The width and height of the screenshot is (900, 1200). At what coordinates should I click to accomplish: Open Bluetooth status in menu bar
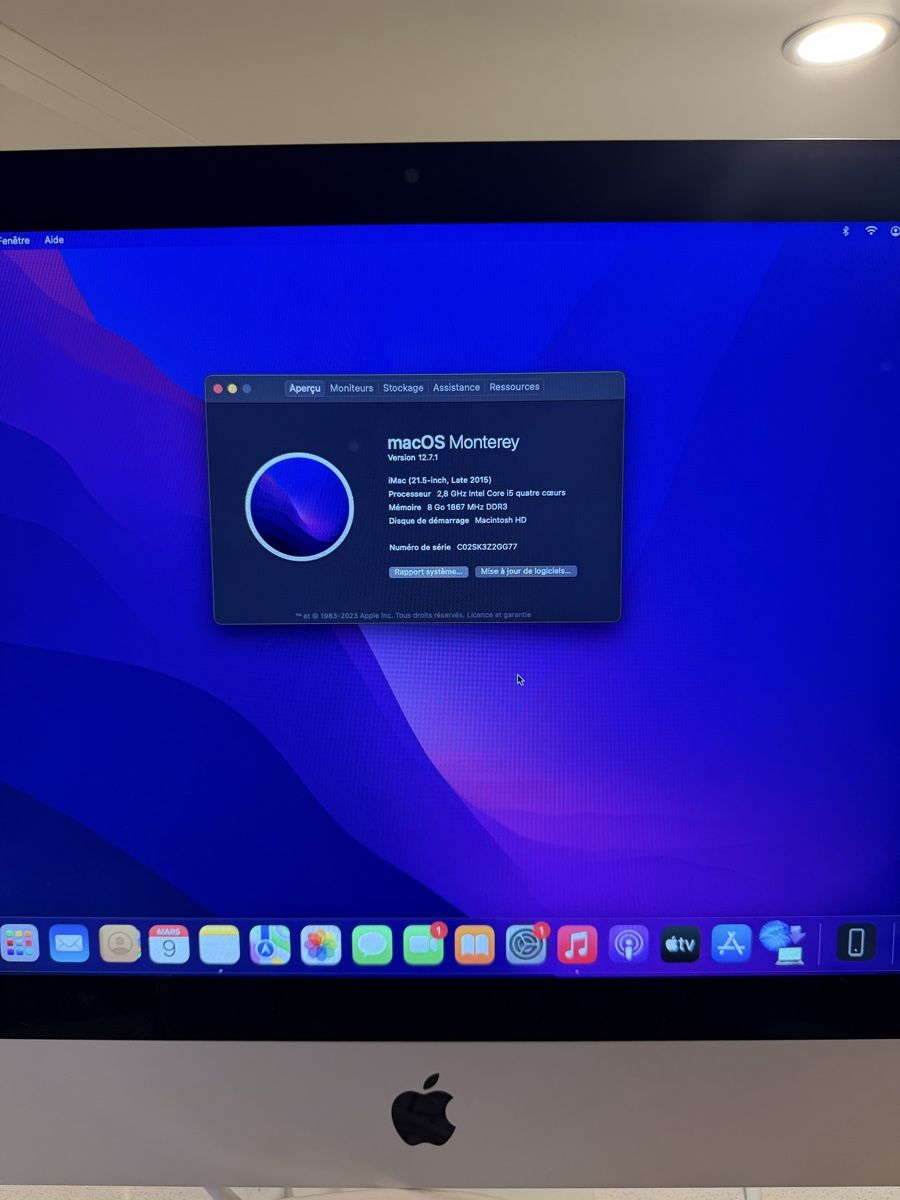coord(845,231)
